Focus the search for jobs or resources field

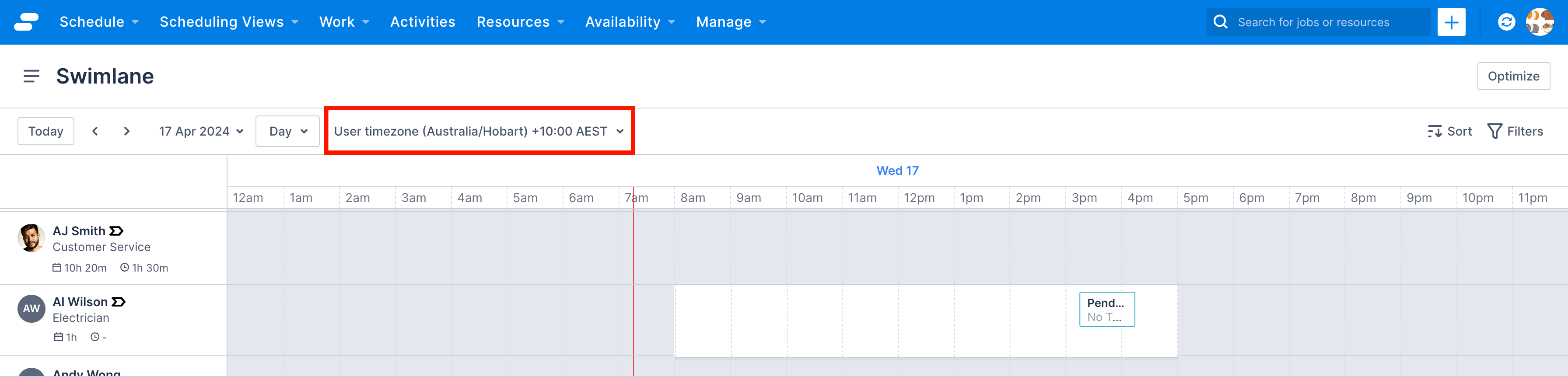pos(1319,22)
